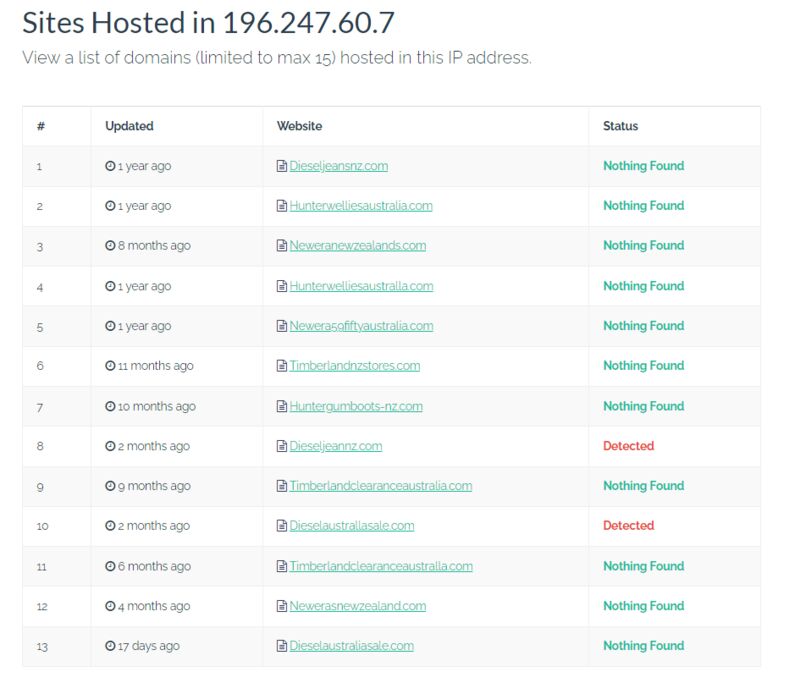Open the Newera59fiftyaustralia.com link
Viewport: 800px width, 694px height.
coord(361,326)
